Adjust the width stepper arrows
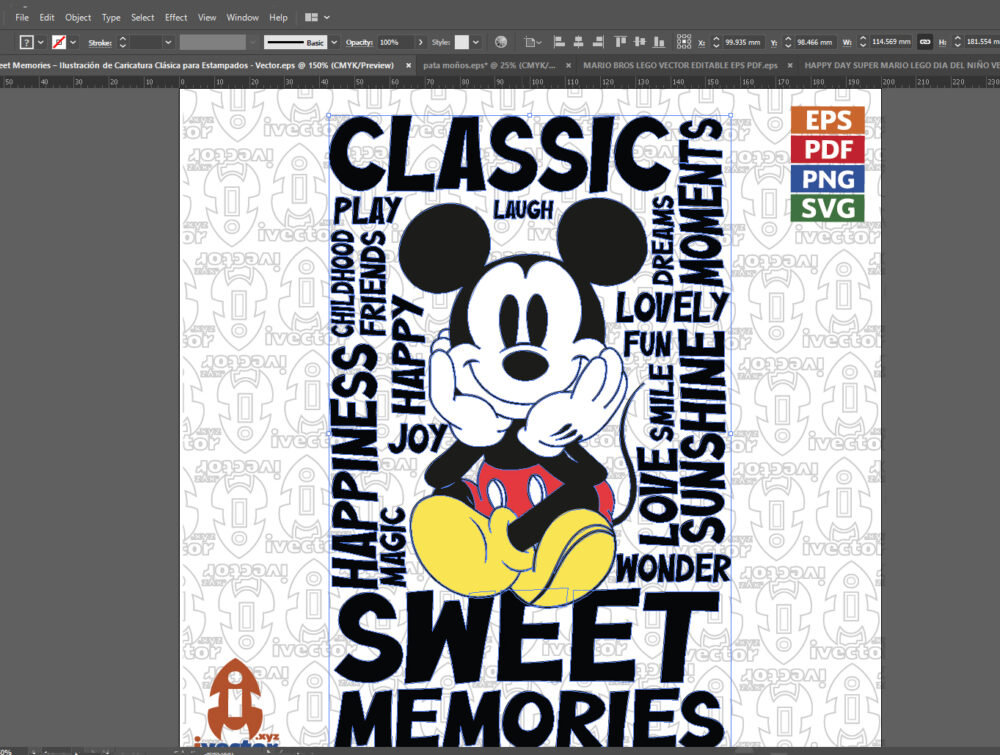The image size is (1000, 755). (863, 42)
